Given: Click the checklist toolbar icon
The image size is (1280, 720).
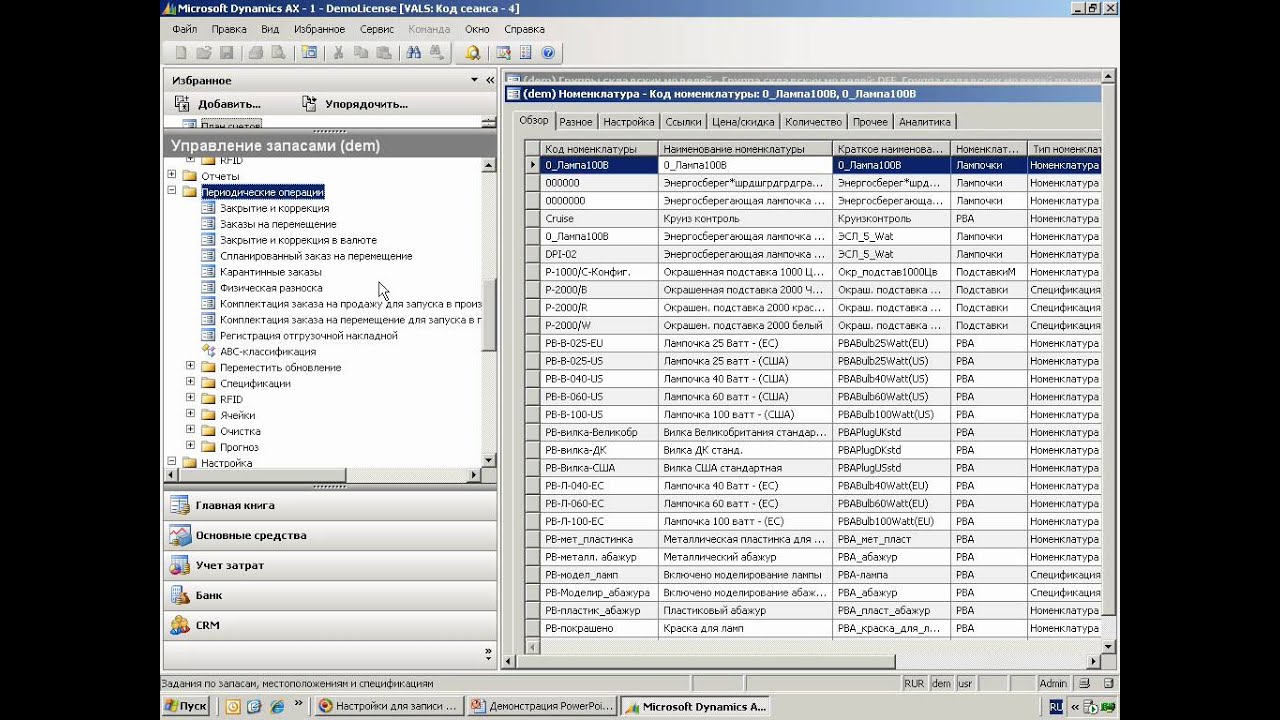Looking at the screenshot, I should coord(525,53).
